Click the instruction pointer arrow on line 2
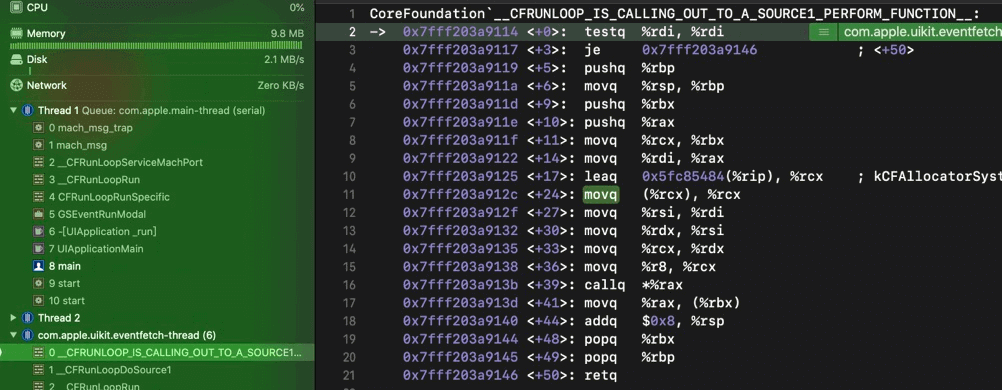This screenshot has width=1002, height=390. [377, 32]
